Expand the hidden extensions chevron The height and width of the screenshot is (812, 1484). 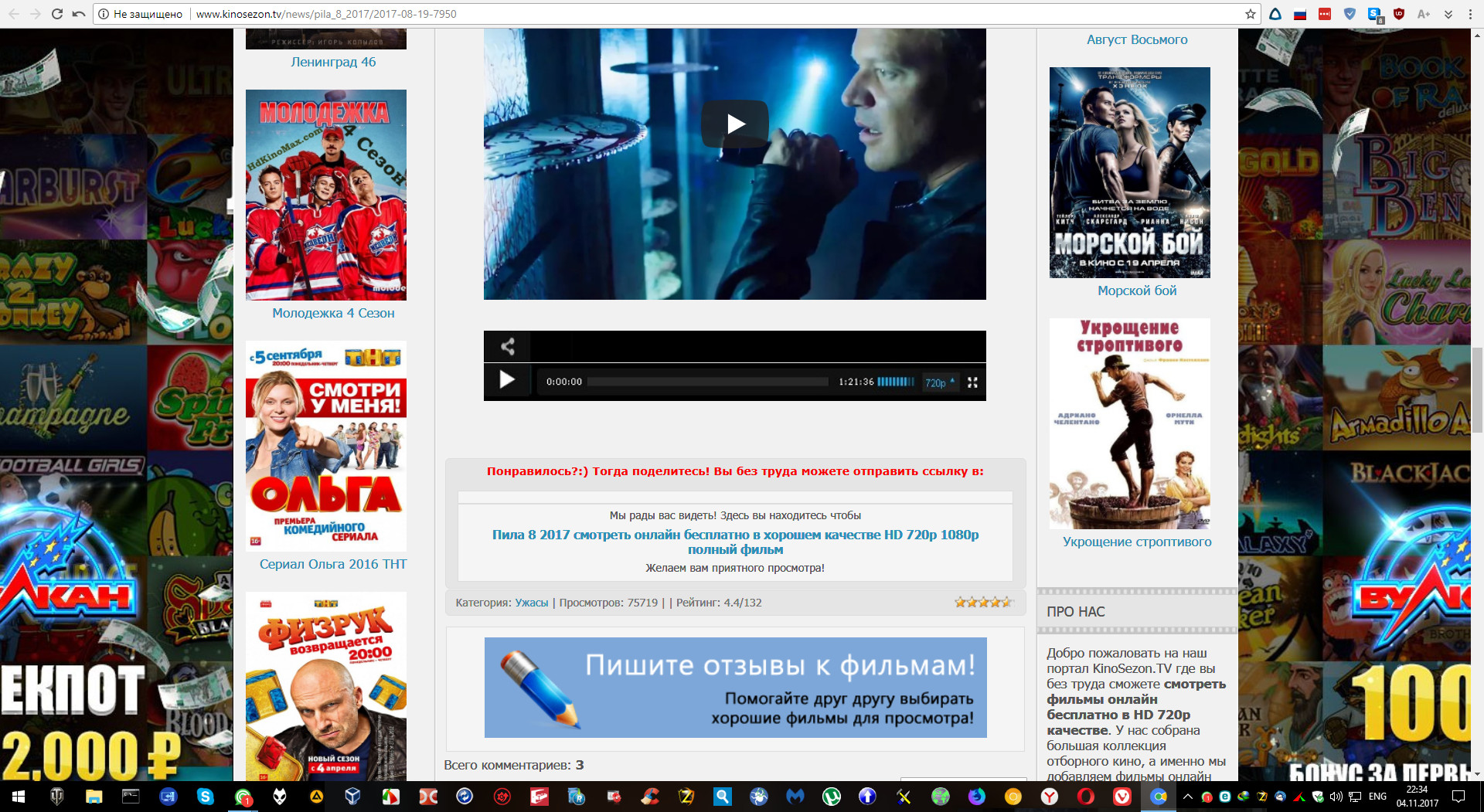[x=1448, y=14]
